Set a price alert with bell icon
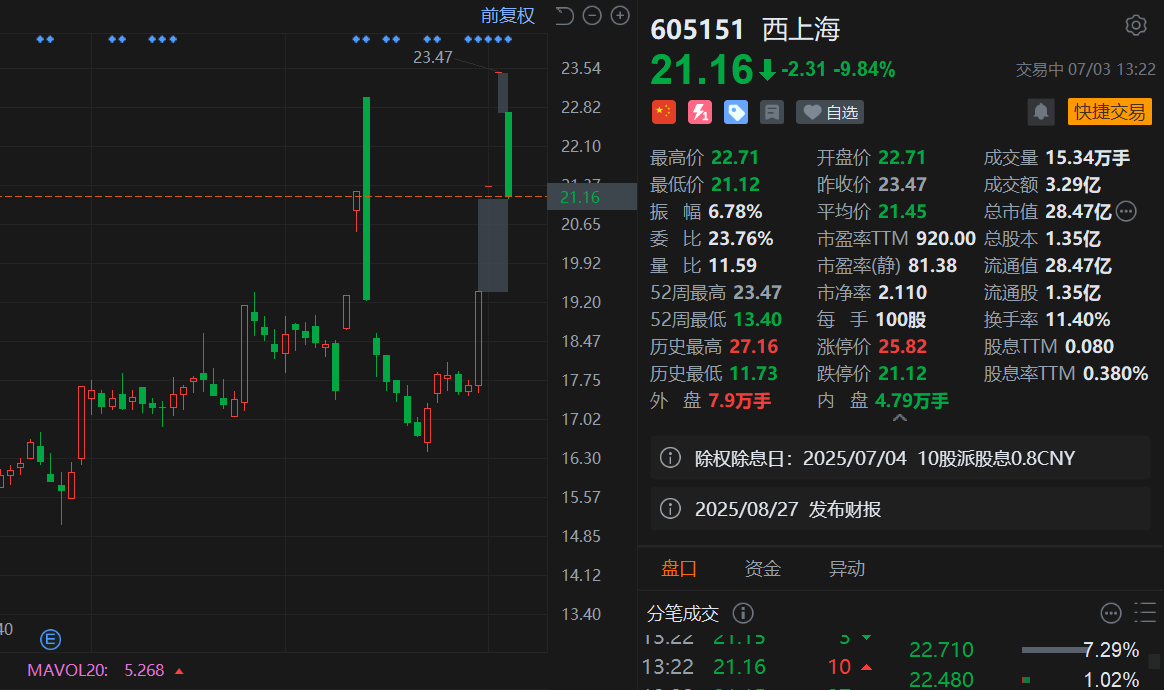 1041,112
